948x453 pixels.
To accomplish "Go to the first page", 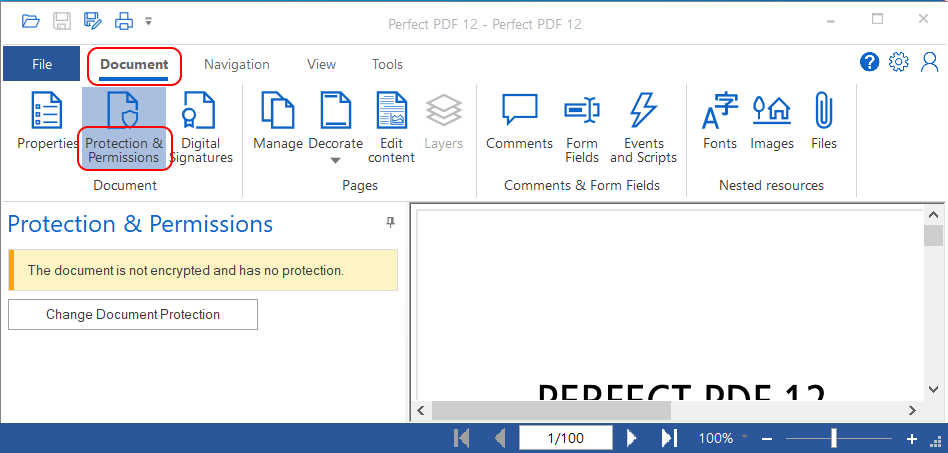I will (461, 438).
